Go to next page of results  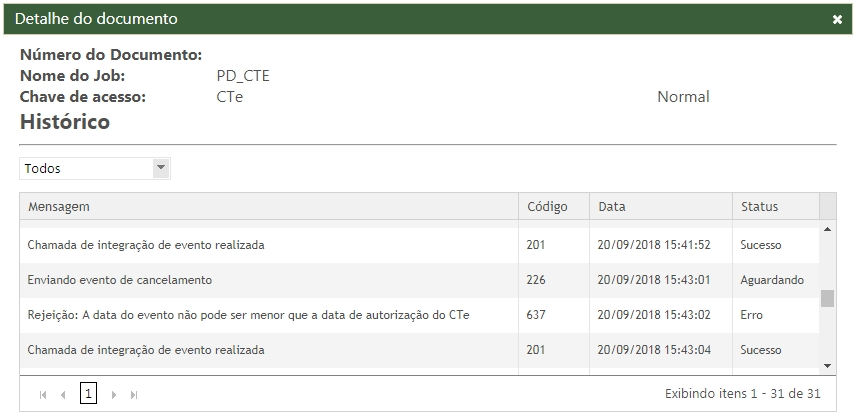click(114, 395)
